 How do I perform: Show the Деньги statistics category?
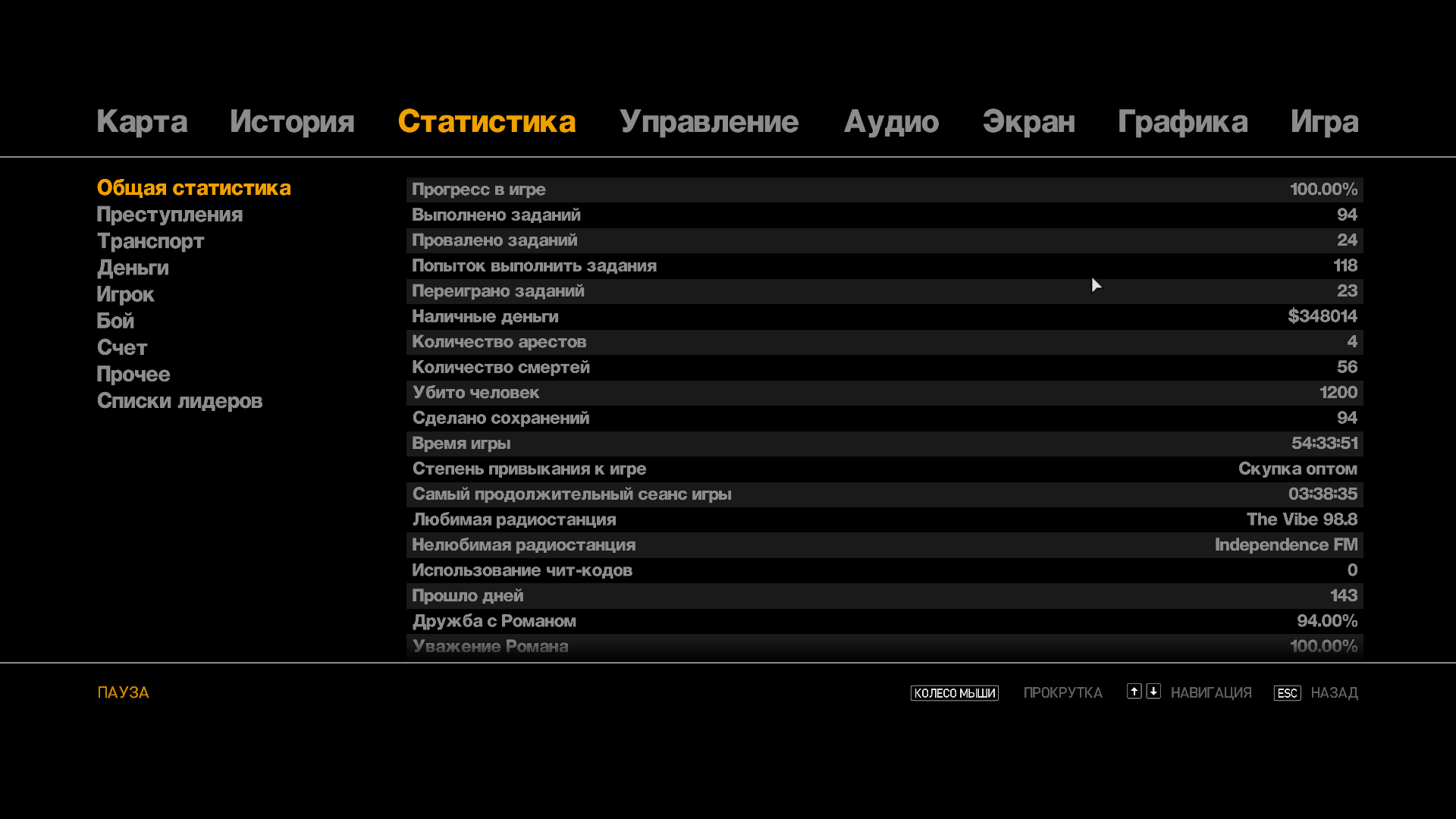click(133, 268)
